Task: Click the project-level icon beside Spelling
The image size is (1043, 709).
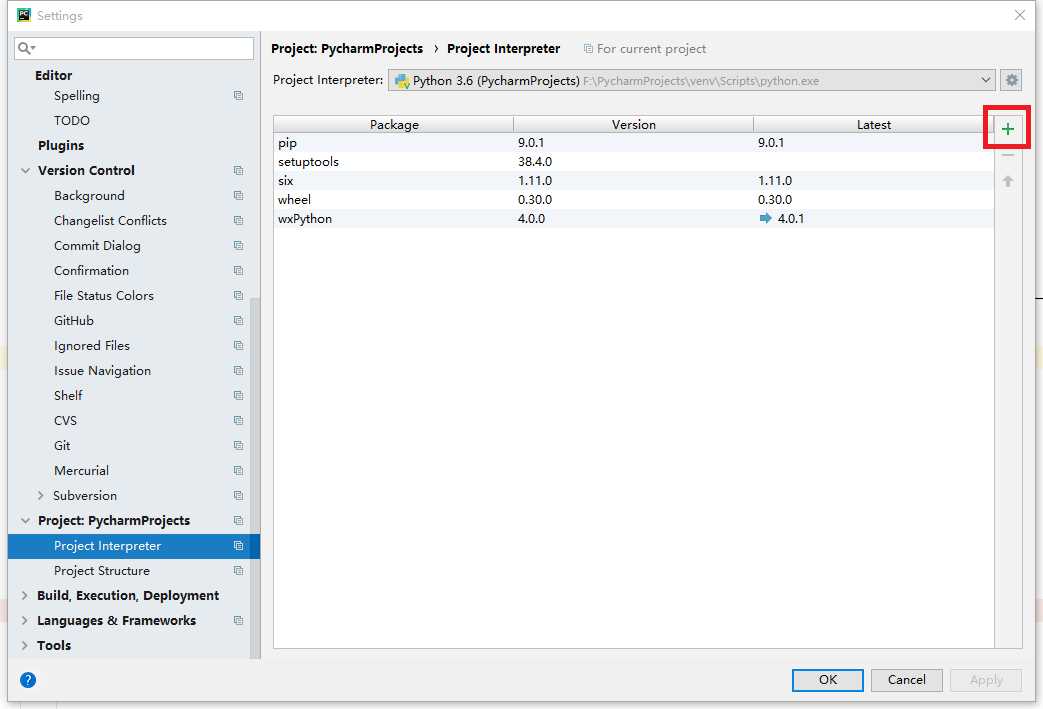Action: click(238, 96)
